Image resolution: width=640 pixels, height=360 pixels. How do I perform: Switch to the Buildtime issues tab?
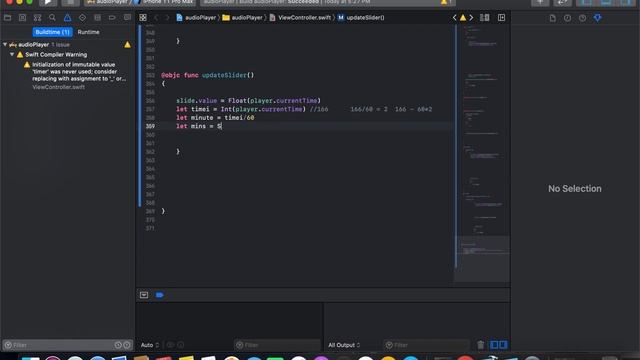point(52,32)
